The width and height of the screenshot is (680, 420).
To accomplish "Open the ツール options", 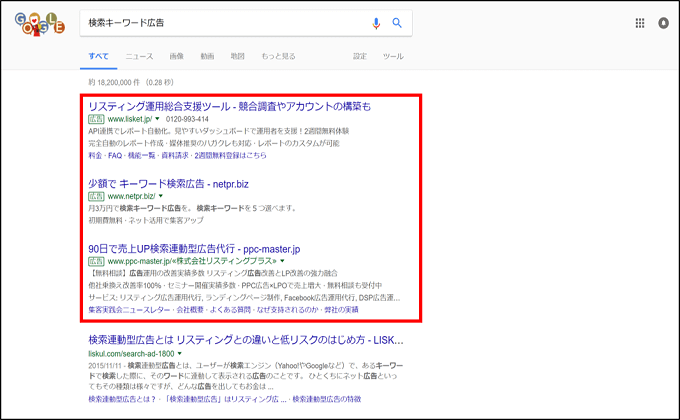I will (x=393, y=56).
